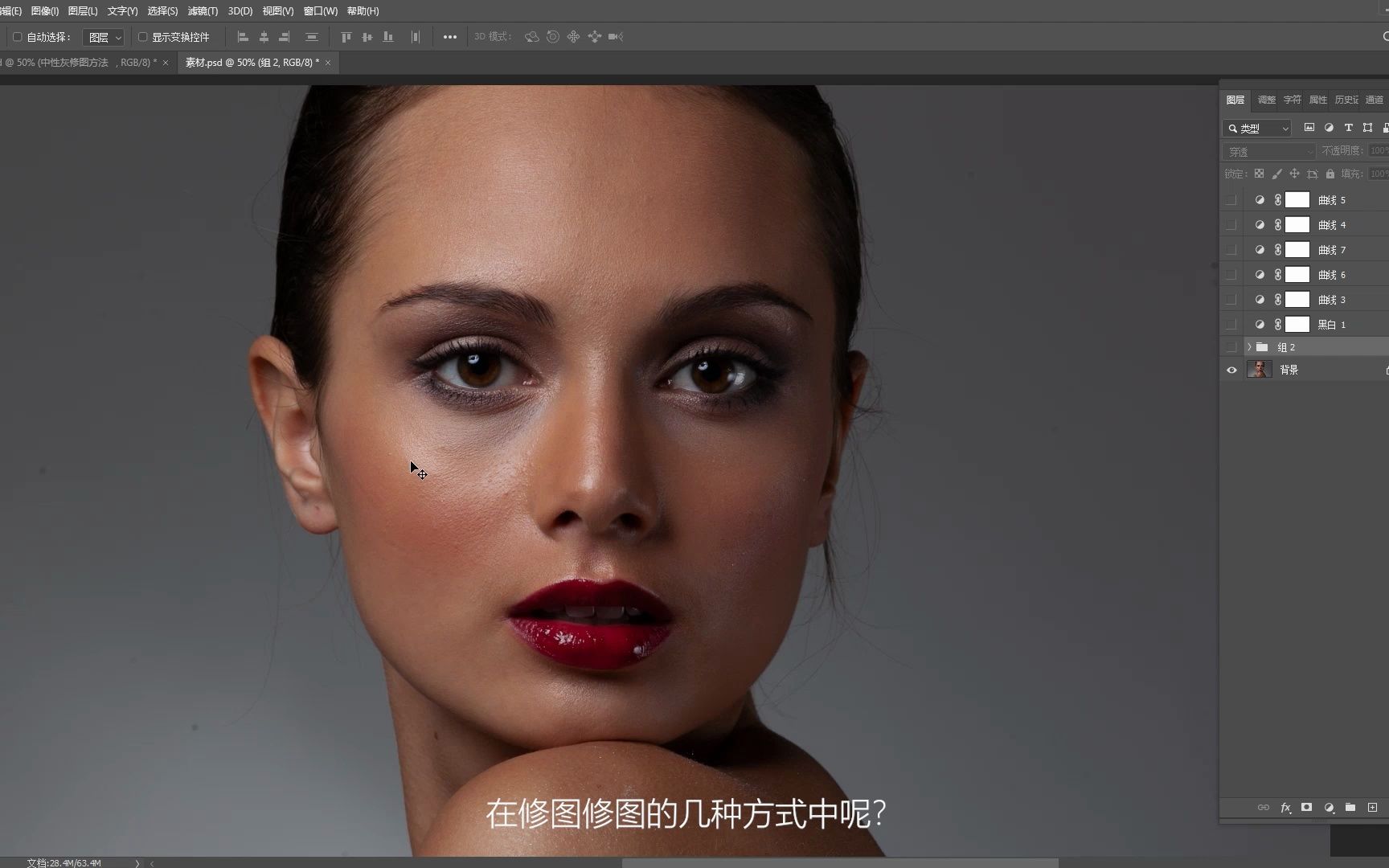Switch to the 调整 panel tab
Viewport: 1389px width, 868px height.
pyautogui.click(x=1267, y=100)
